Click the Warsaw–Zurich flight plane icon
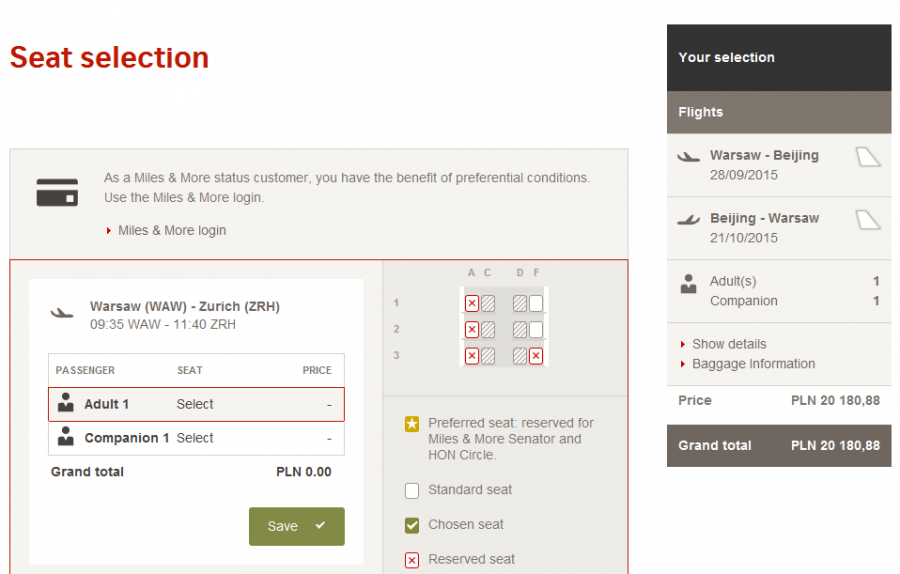Image resolution: width=900 pixels, height=574 pixels. tap(62, 313)
